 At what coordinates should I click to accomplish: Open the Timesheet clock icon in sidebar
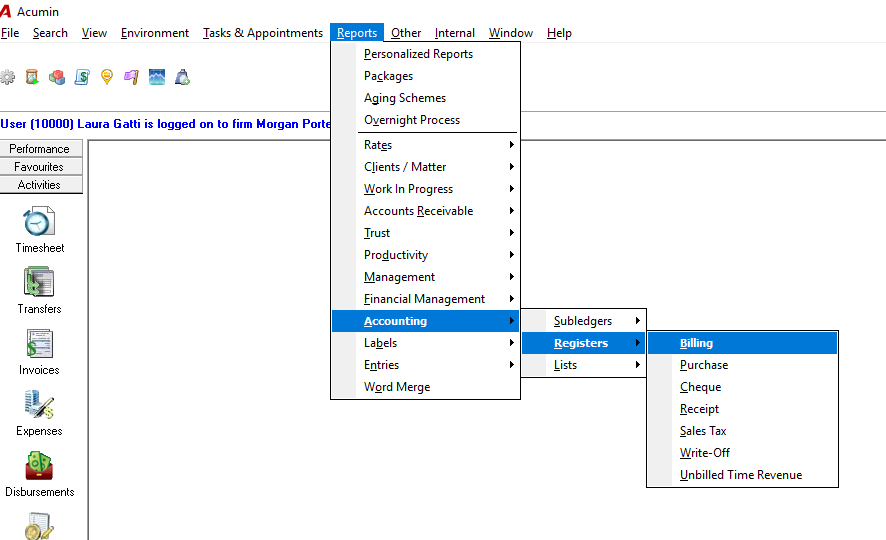coord(39,221)
